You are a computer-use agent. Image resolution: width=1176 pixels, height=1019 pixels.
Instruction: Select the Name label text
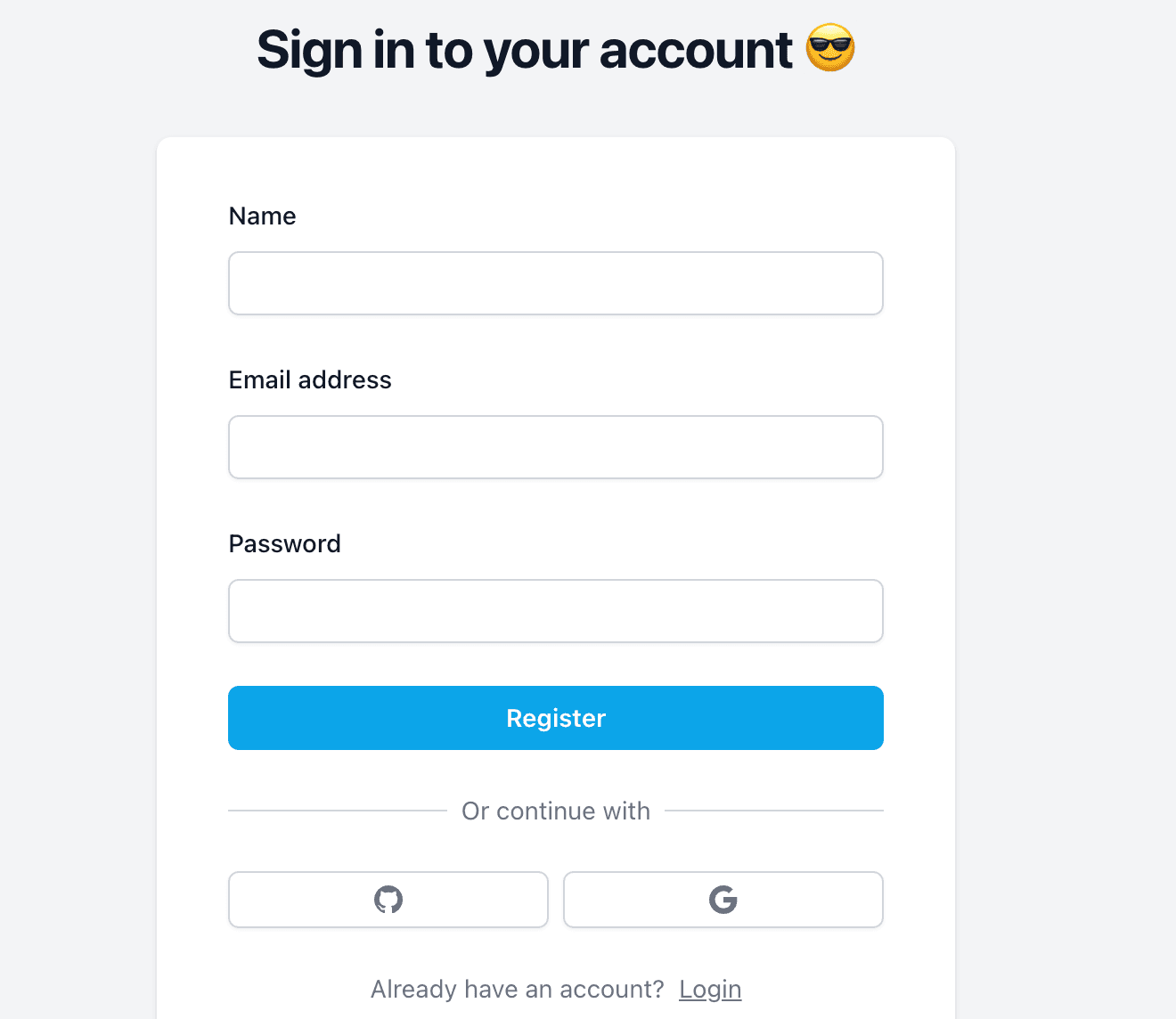[262, 216]
